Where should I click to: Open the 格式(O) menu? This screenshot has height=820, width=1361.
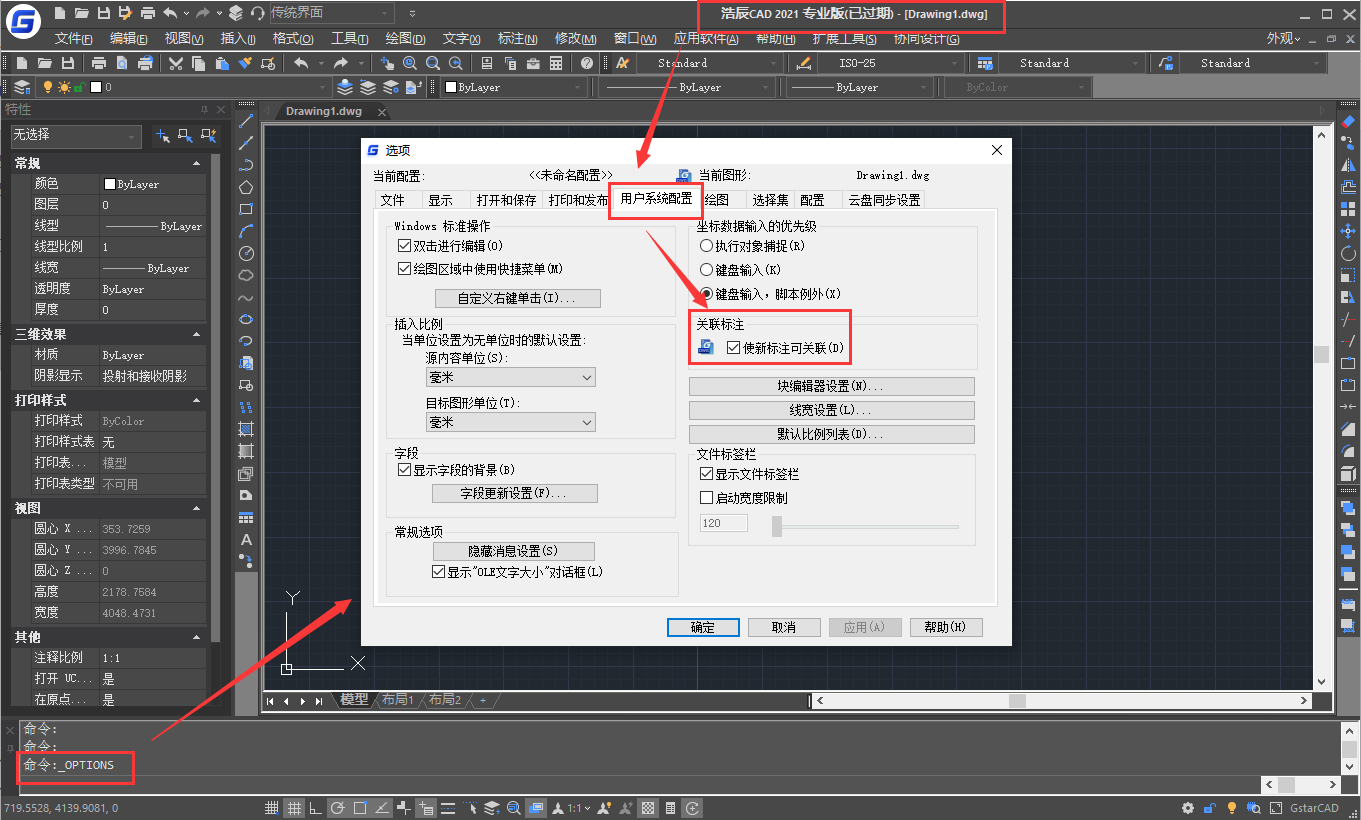pos(293,39)
